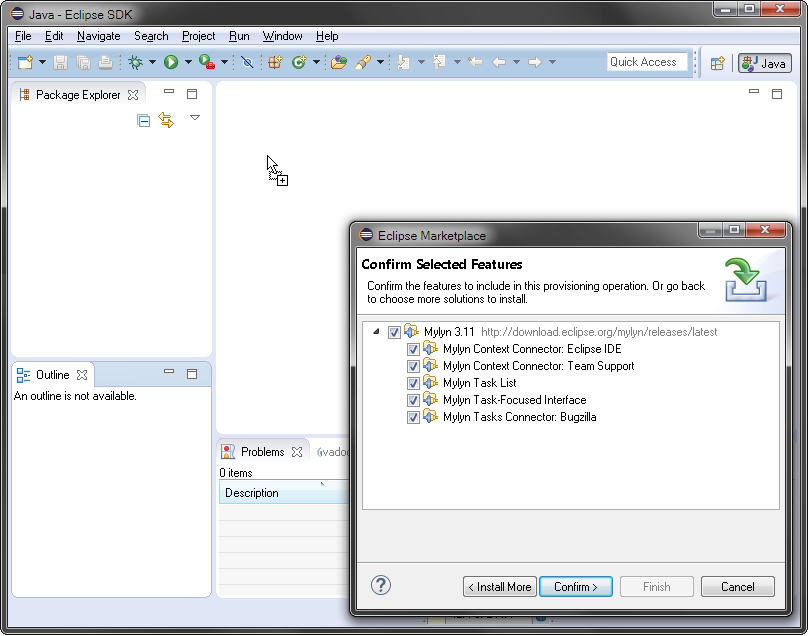808x636 pixels.
Task: Uncheck Mylyn Task-Focused Interface checkbox
Action: [x=413, y=400]
